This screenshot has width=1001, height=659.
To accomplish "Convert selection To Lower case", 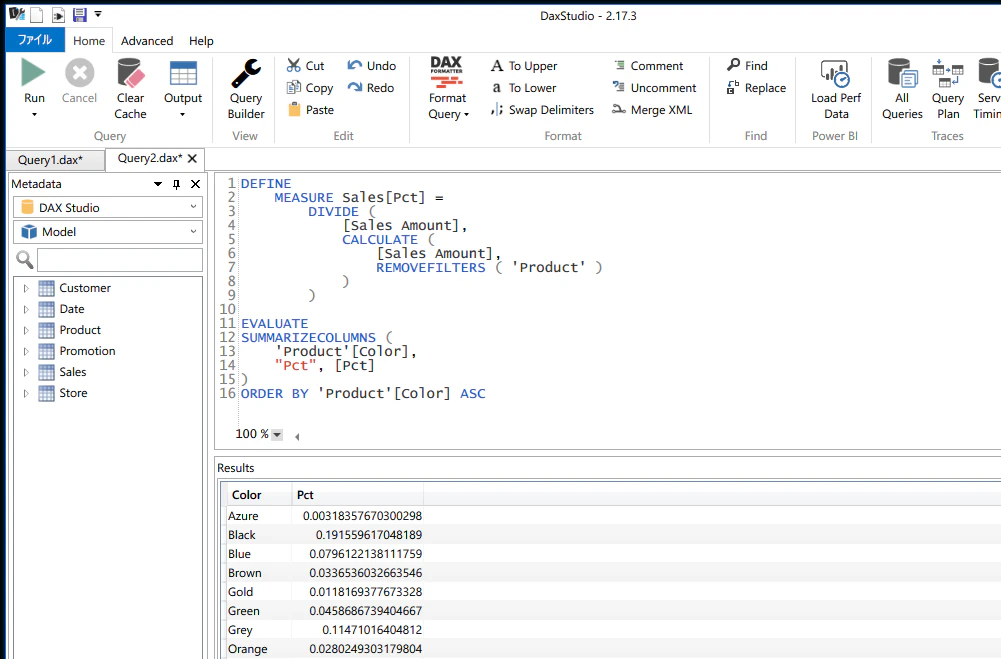I will 523,88.
